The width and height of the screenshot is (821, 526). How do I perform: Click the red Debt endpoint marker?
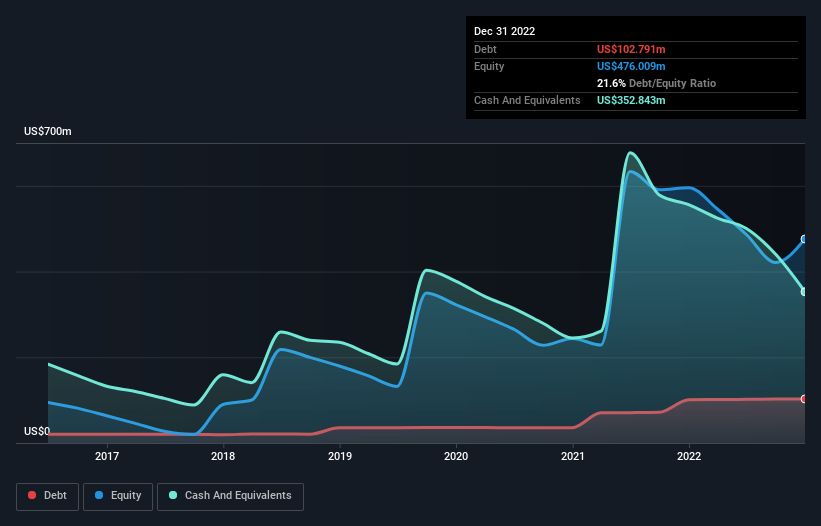804,399
